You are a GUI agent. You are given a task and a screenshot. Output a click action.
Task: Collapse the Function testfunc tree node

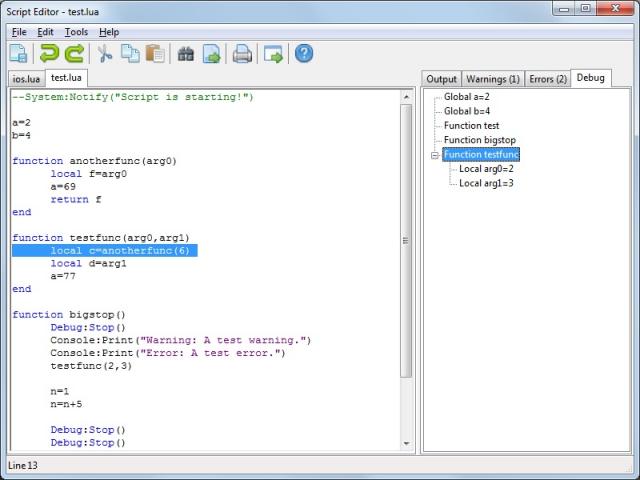tap(435, 155)
